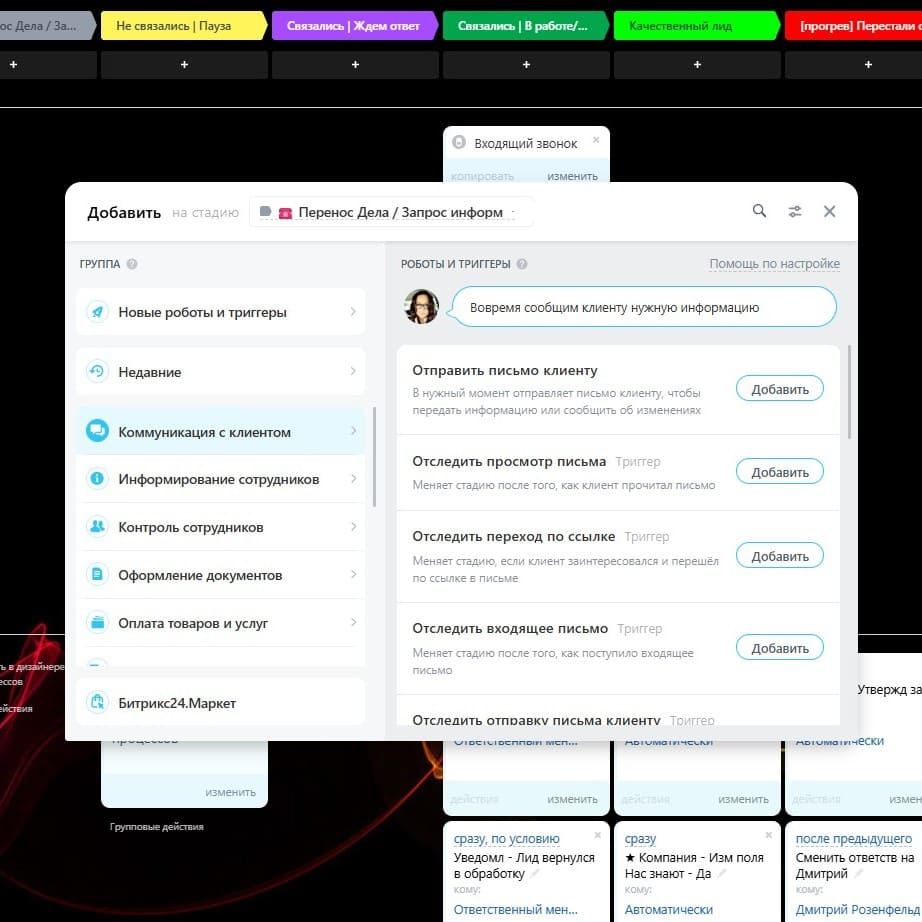
Task: Click the help icon next to ГРУППА
Action: click(132, 264)
